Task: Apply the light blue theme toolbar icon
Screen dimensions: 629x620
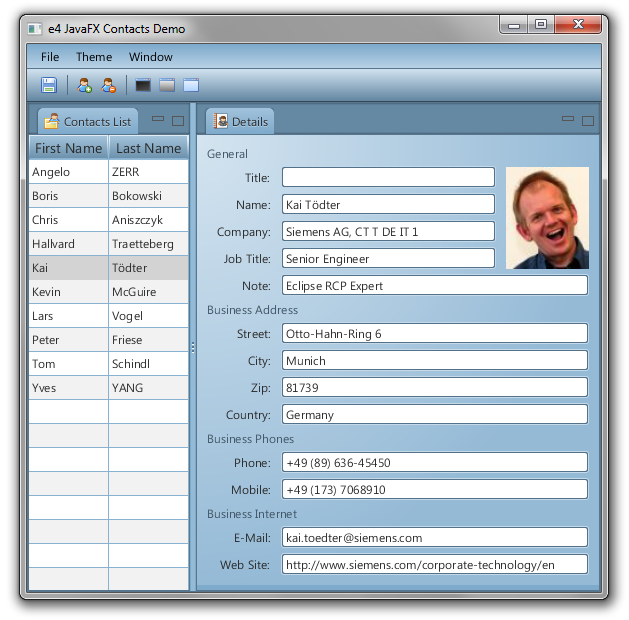Action: pos(191,85)
